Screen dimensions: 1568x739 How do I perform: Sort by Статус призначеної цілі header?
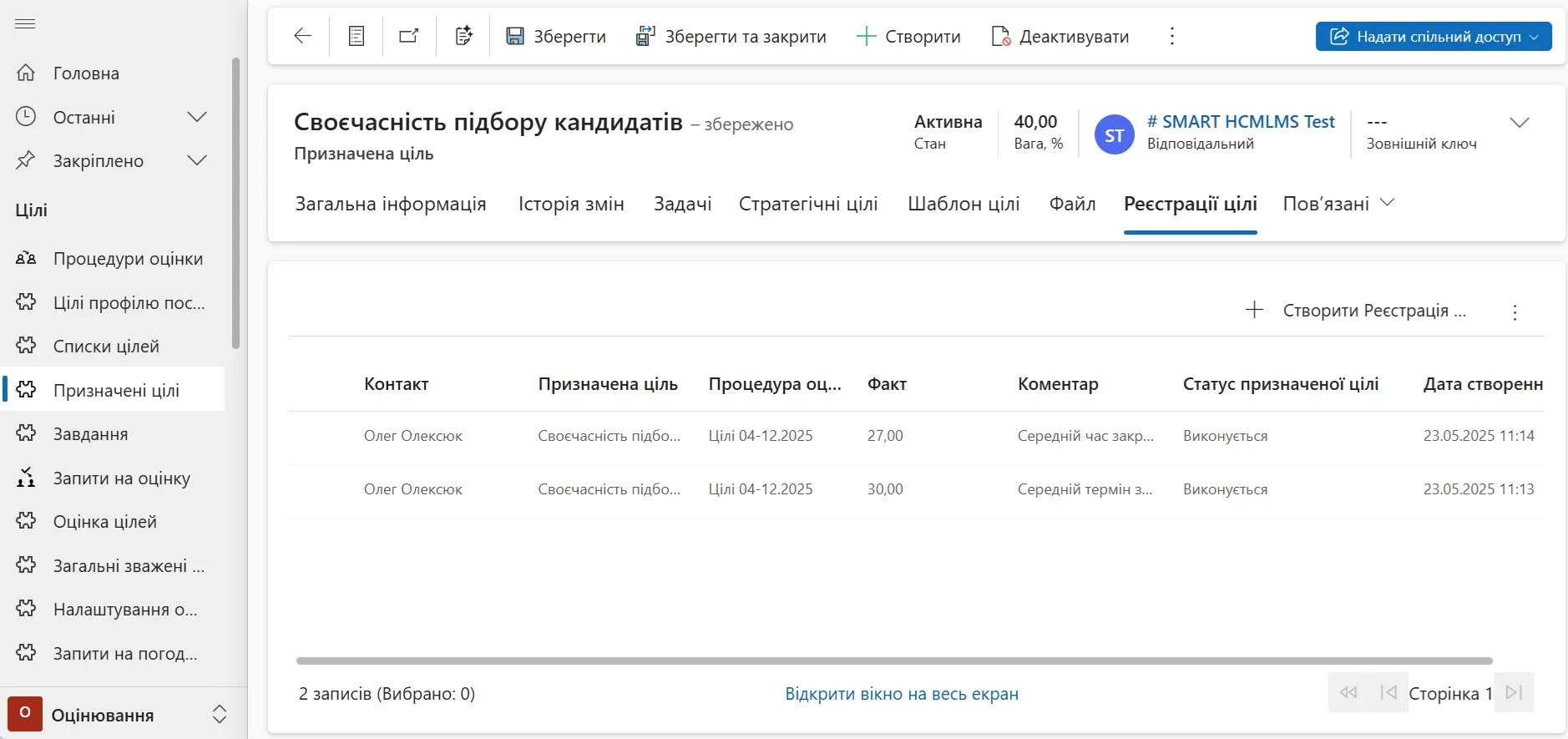[x=1281, y=384]
